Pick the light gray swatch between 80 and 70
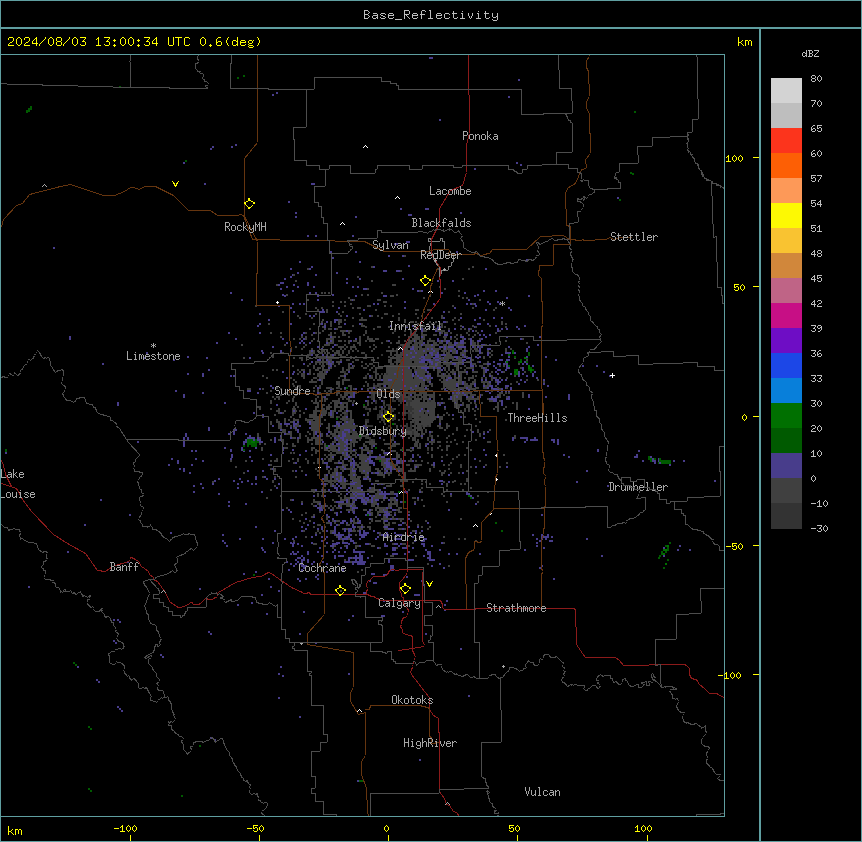 786,91
